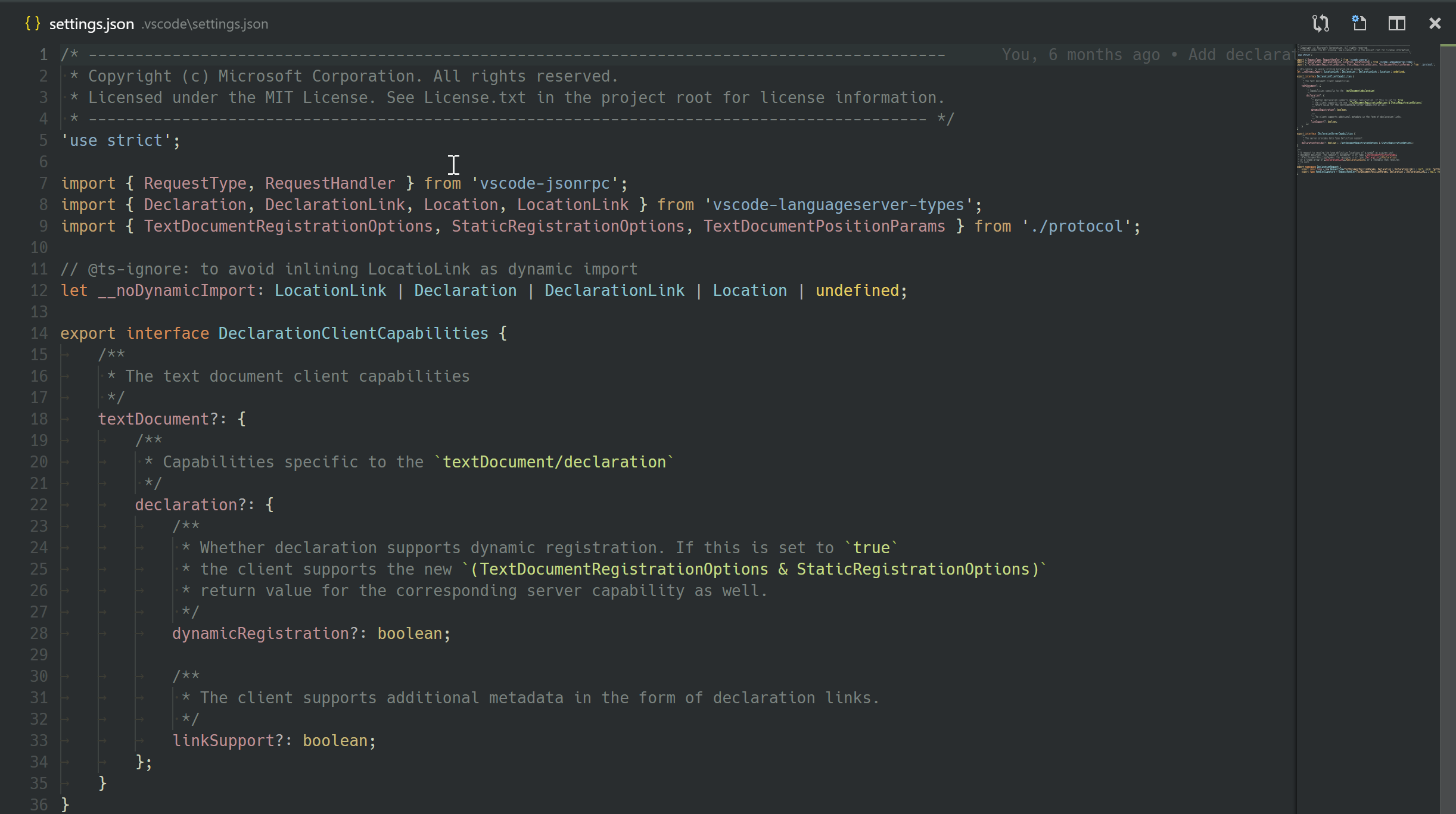Select the settings.json tab
1456x814 pixels.
coord(92,24)
